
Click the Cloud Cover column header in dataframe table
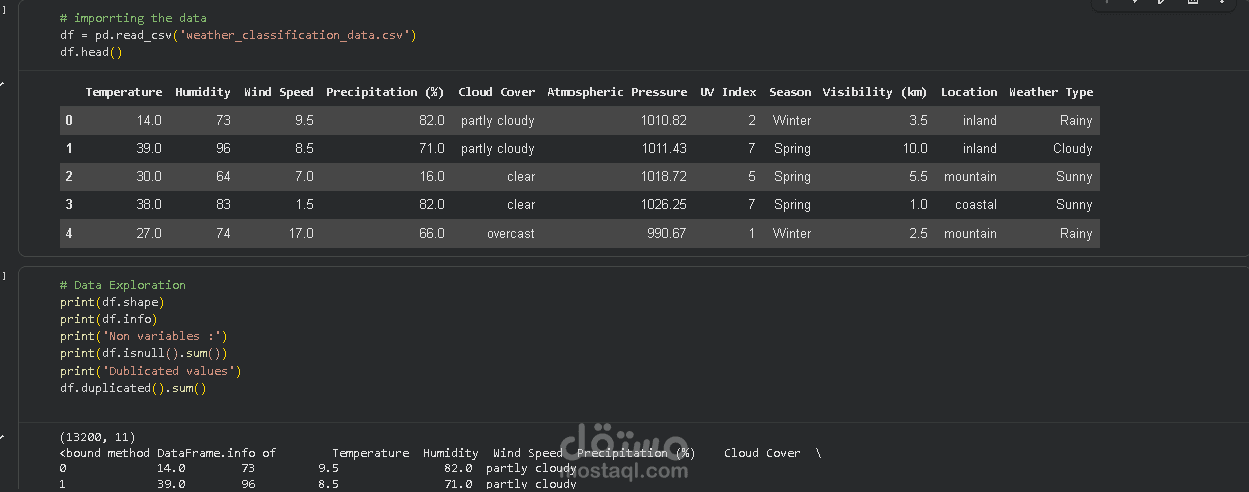497,92
